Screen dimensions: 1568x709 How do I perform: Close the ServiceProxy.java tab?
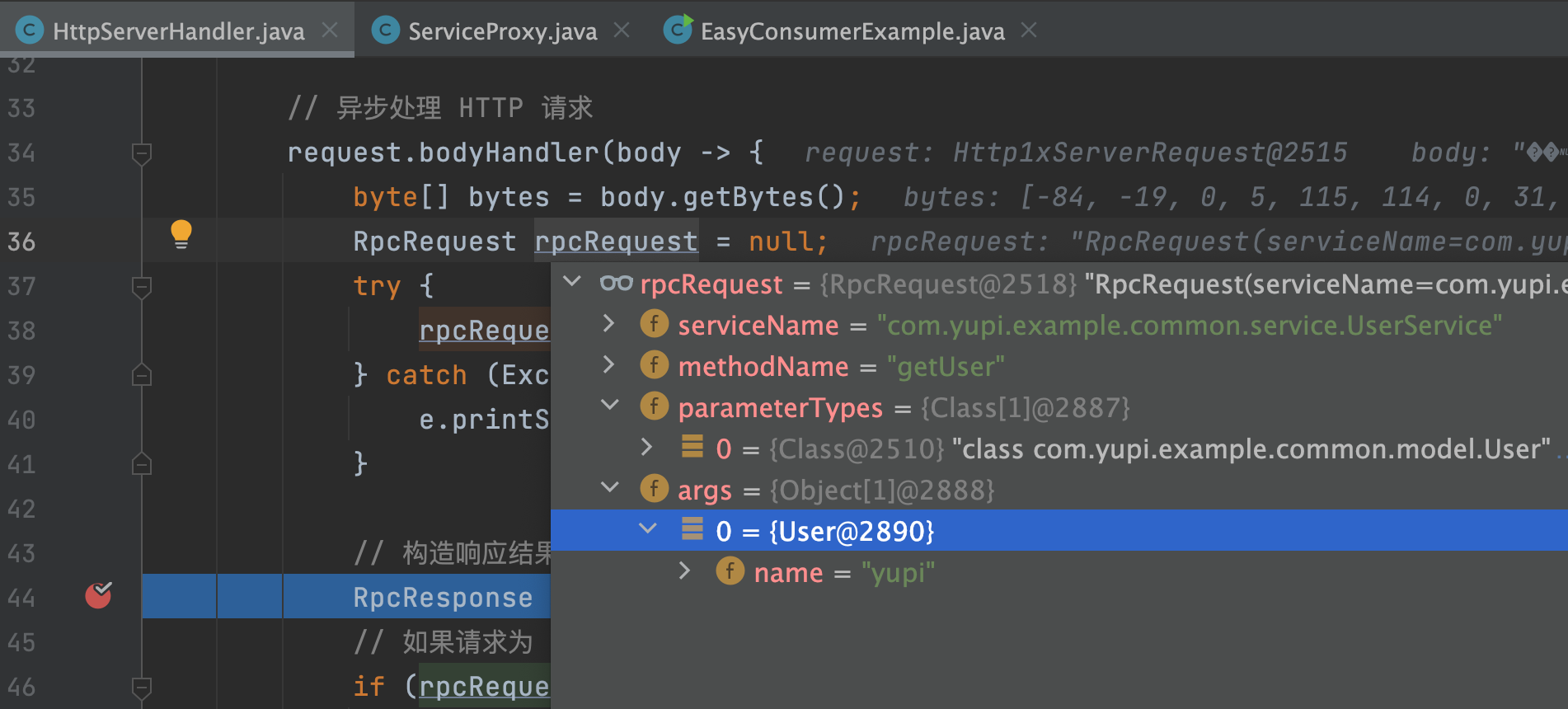[622, 31]
